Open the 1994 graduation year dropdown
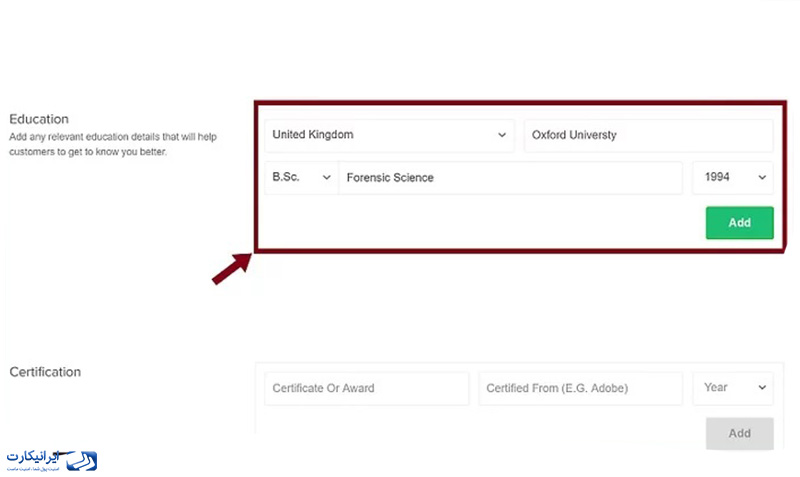The image size is (800, 477). [x=733, y=178]
